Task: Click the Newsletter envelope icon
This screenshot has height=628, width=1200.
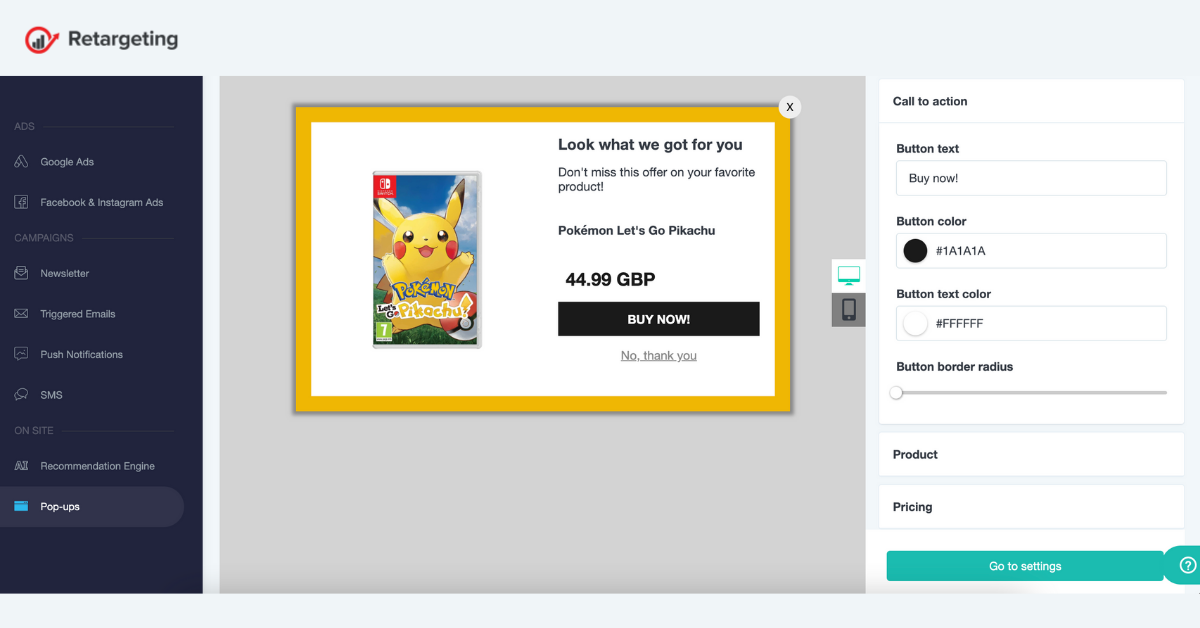Action: click(x=21, y=273)
